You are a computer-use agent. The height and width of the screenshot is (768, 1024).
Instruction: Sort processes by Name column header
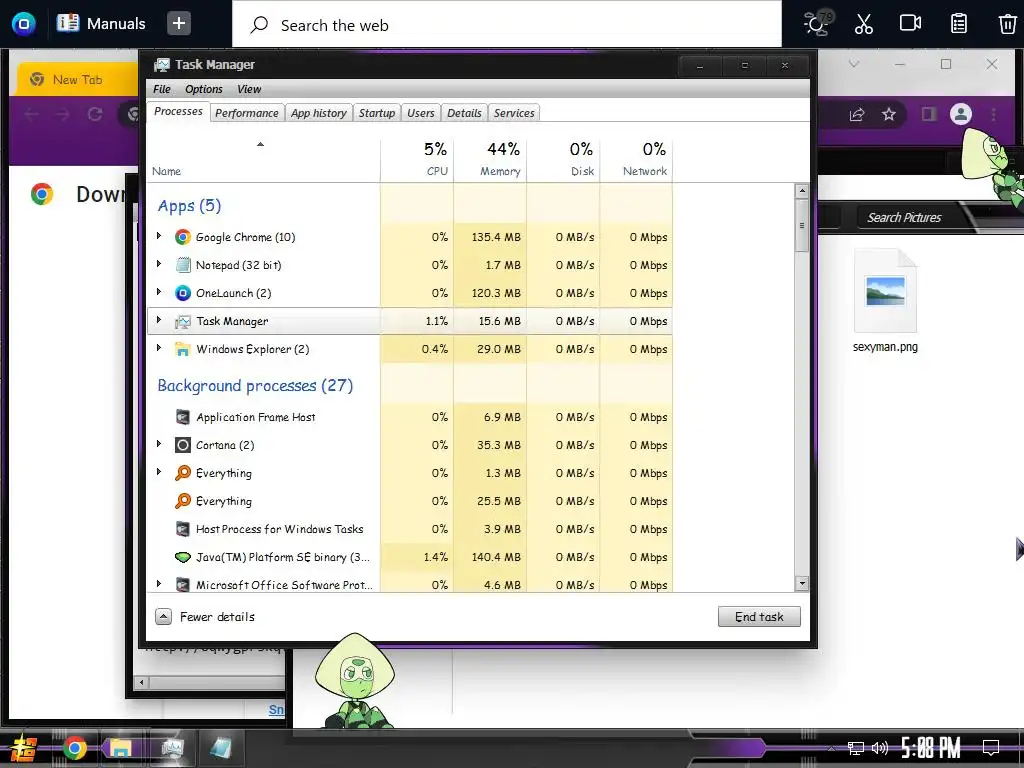pyautogui.click(x=264, y=159)
